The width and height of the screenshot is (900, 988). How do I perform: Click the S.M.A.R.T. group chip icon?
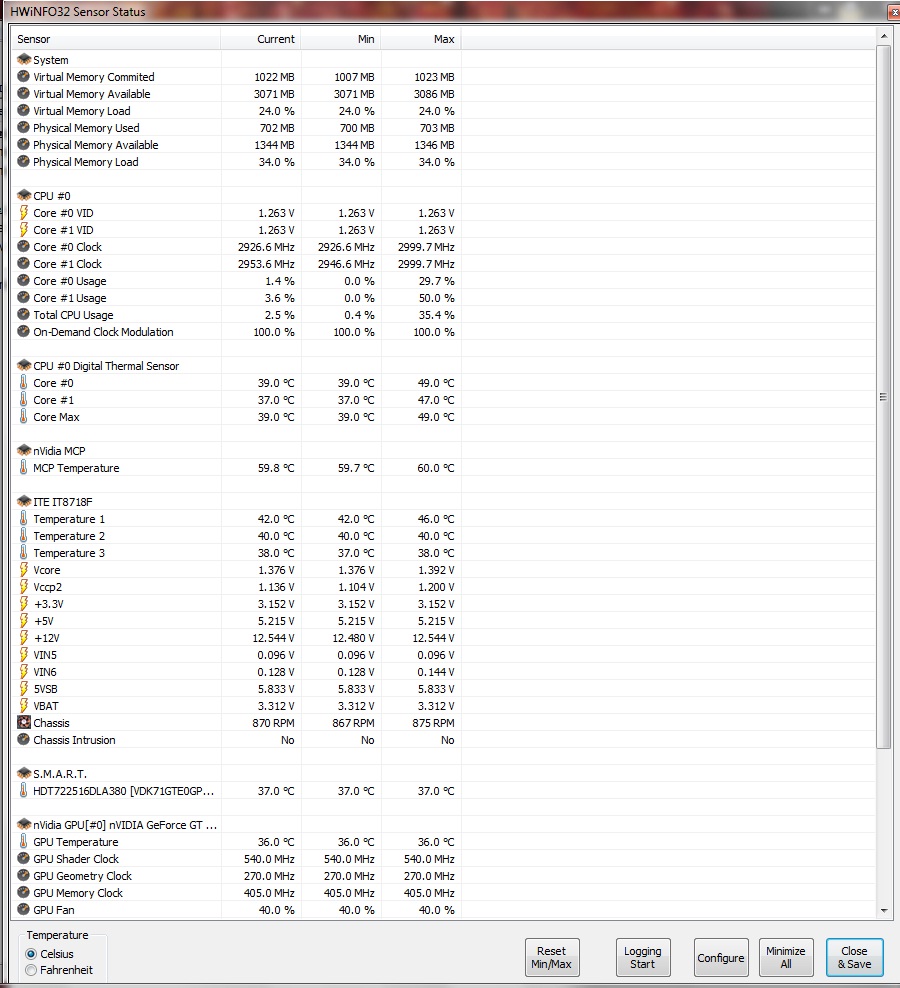[24, 773]
